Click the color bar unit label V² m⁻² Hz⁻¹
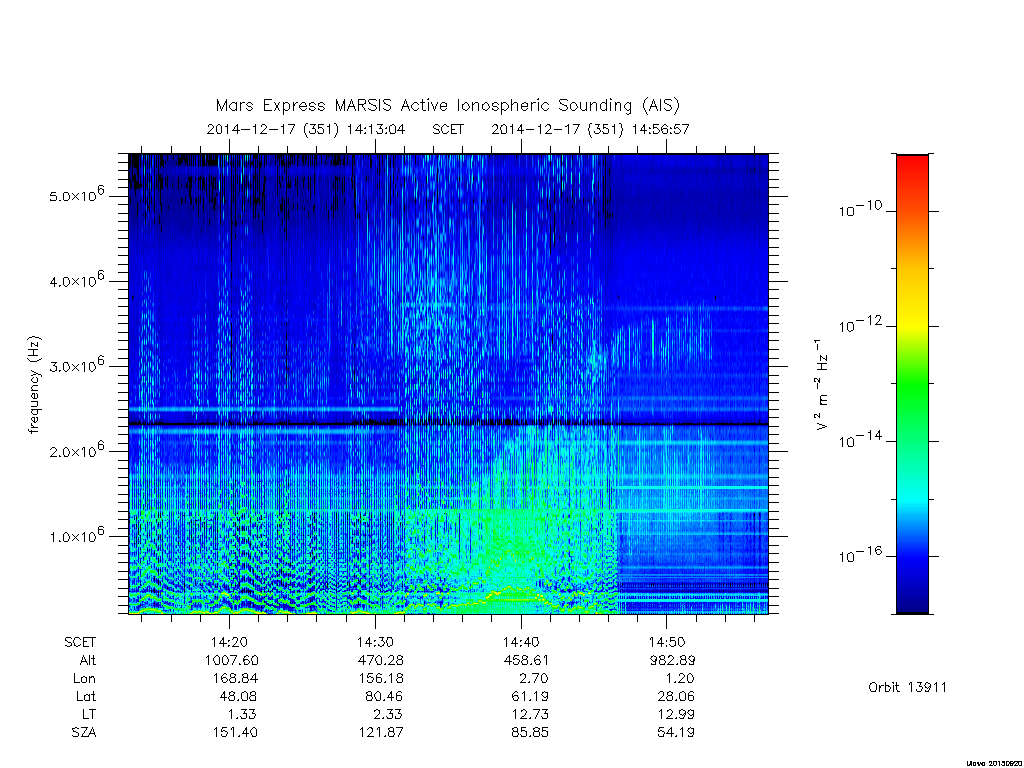The height and width of the screenshot is (768, 1024). pos(822,385)
